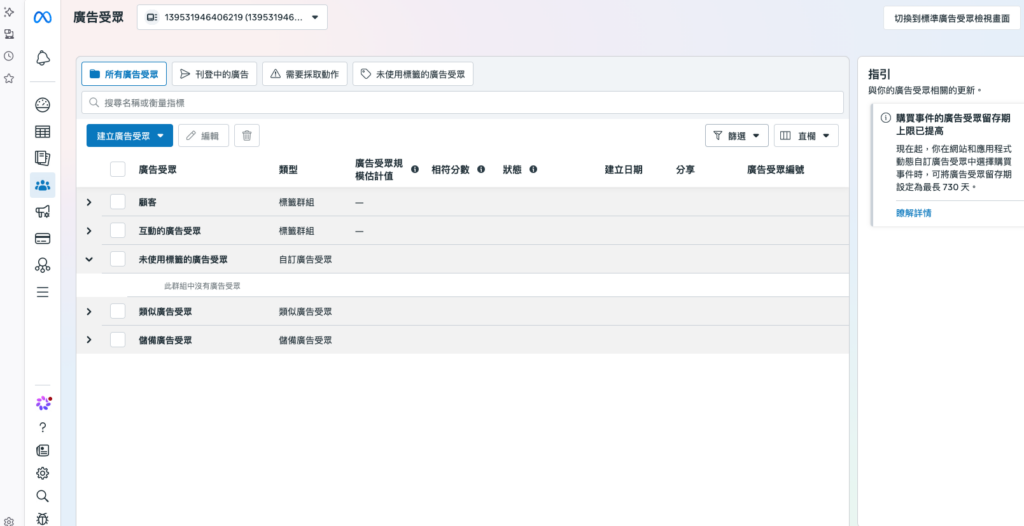
Task: Click info icon beside 狀態
Action: [533, 169]
